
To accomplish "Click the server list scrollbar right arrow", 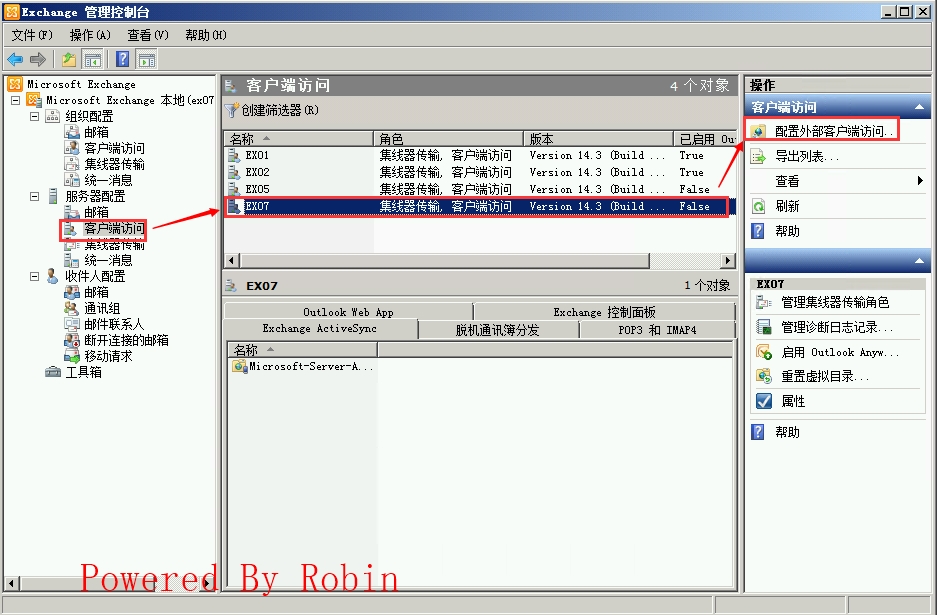I will click(x=728, y=261).
